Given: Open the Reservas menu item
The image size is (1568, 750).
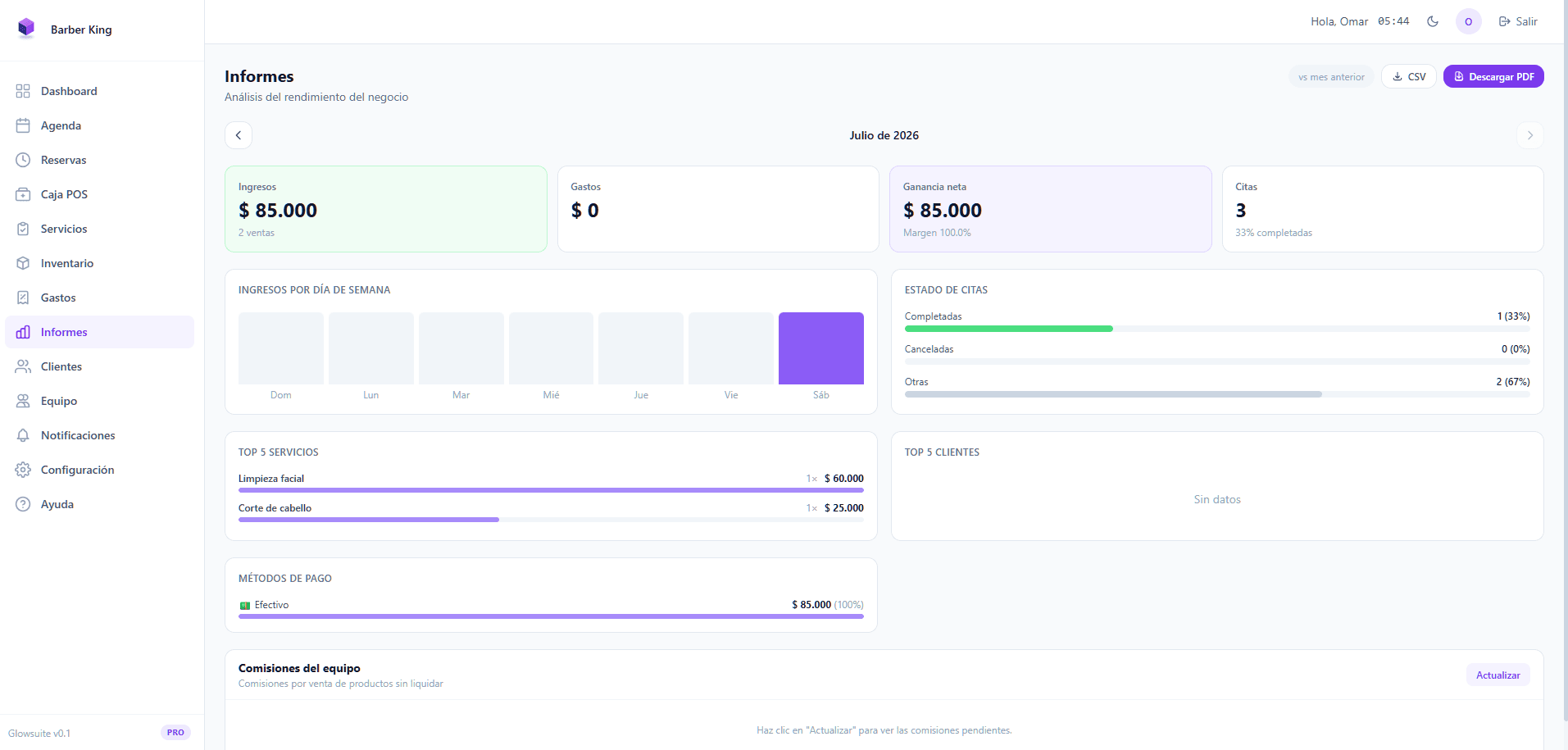Looking at the screenshot, I should pos(99,160).
